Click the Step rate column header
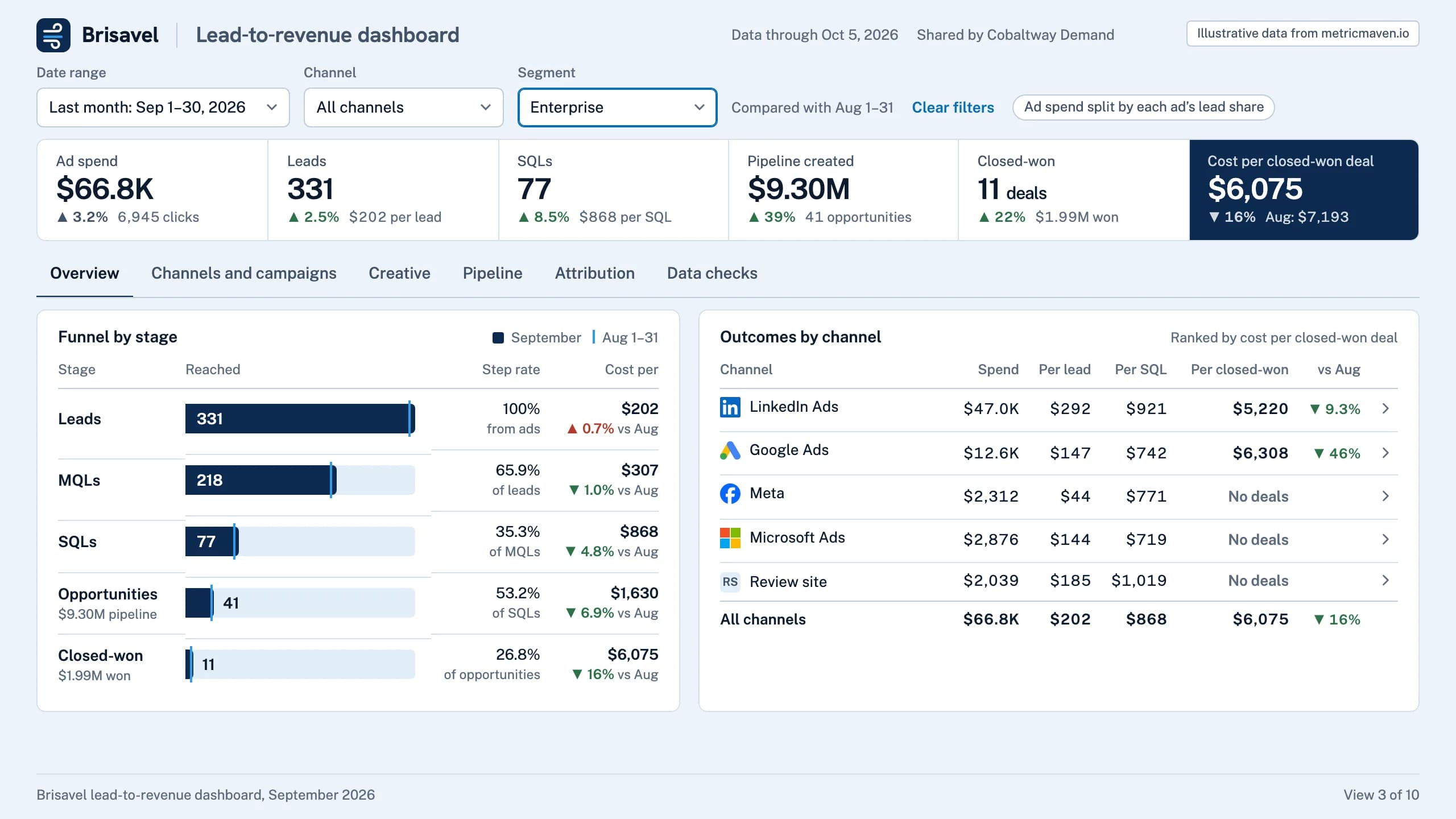1456x819 pixels. 511,370
